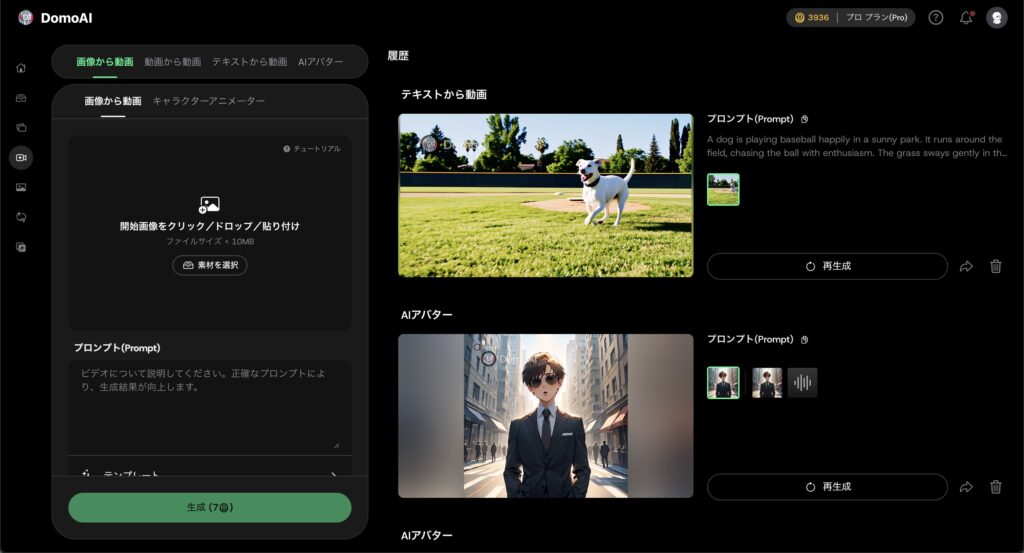Click the image upload icon in drop area
The image size is (1024, 553).
209,205
